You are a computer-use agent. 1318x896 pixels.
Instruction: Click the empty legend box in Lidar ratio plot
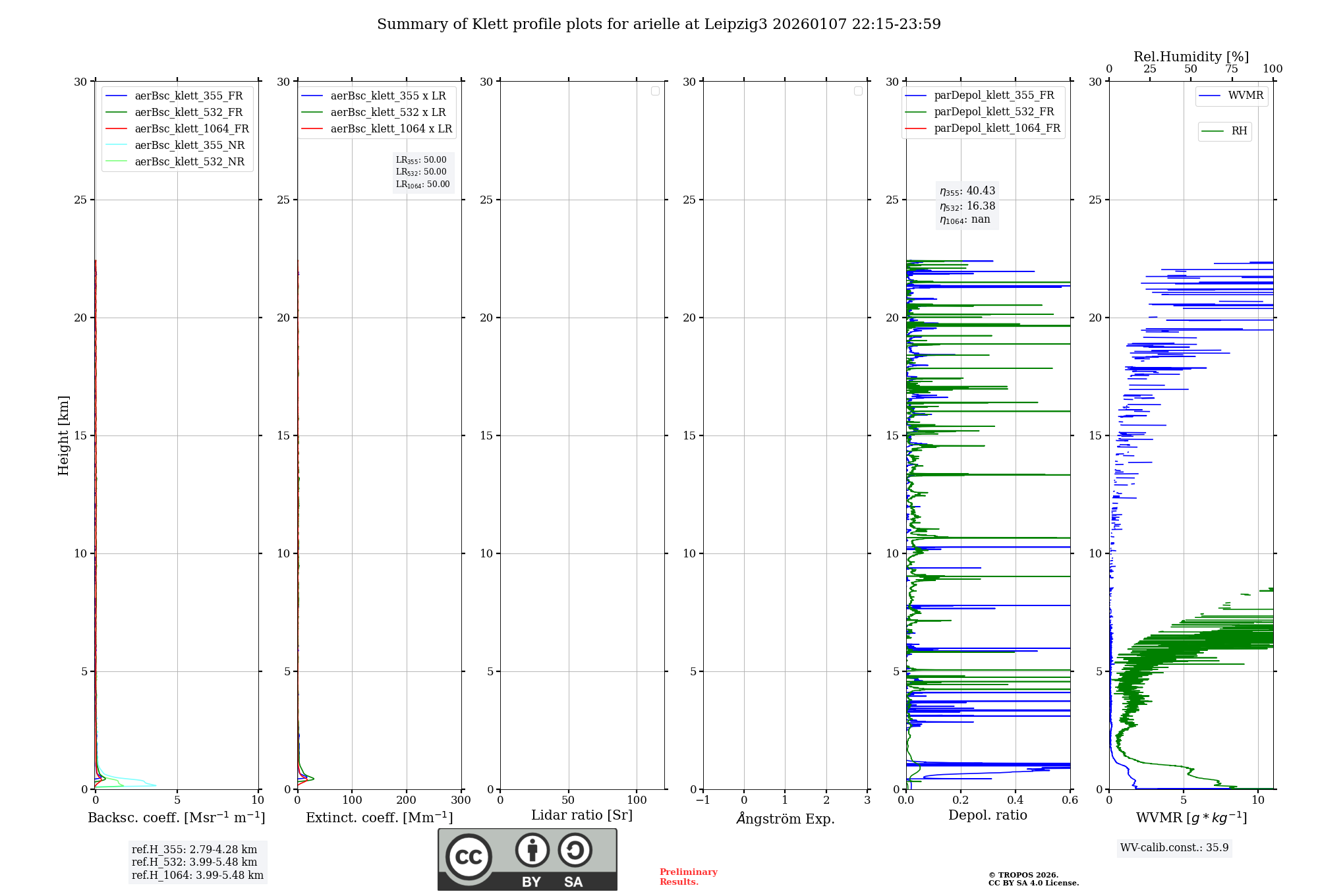pos(655,91)
